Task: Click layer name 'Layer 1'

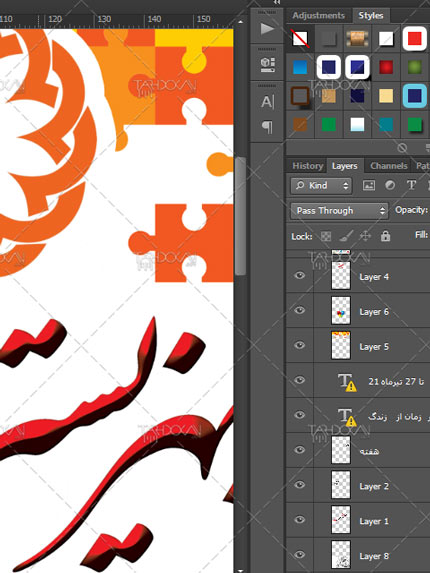Action: [x=374, y=521]
